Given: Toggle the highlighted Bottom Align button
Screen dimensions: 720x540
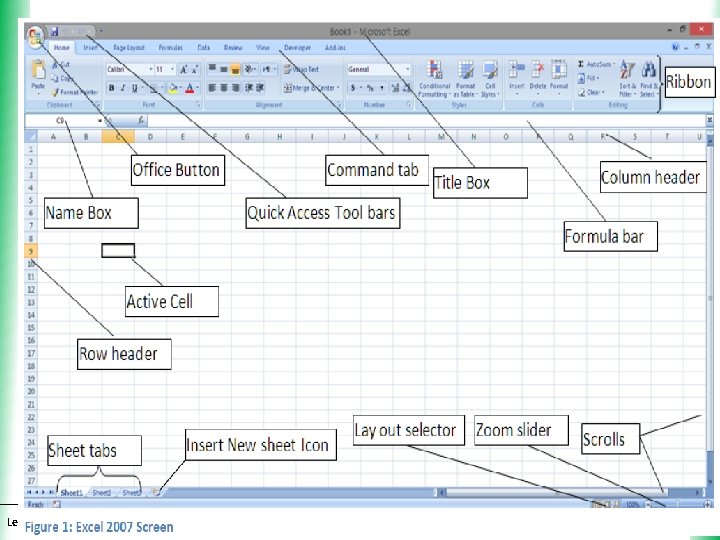Looking at the screenshot, I should (x=235, y=69).
